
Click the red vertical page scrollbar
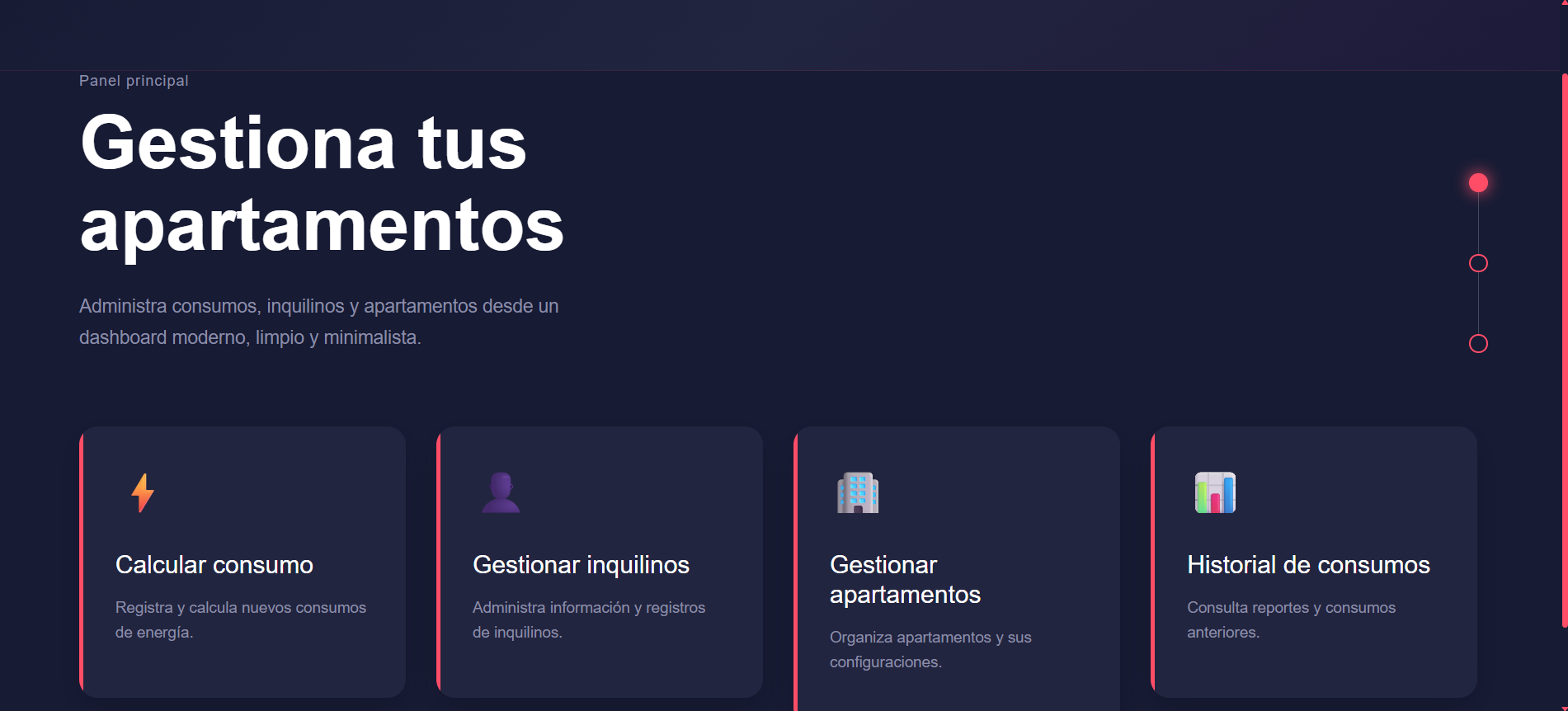(x=1565, y=351)
